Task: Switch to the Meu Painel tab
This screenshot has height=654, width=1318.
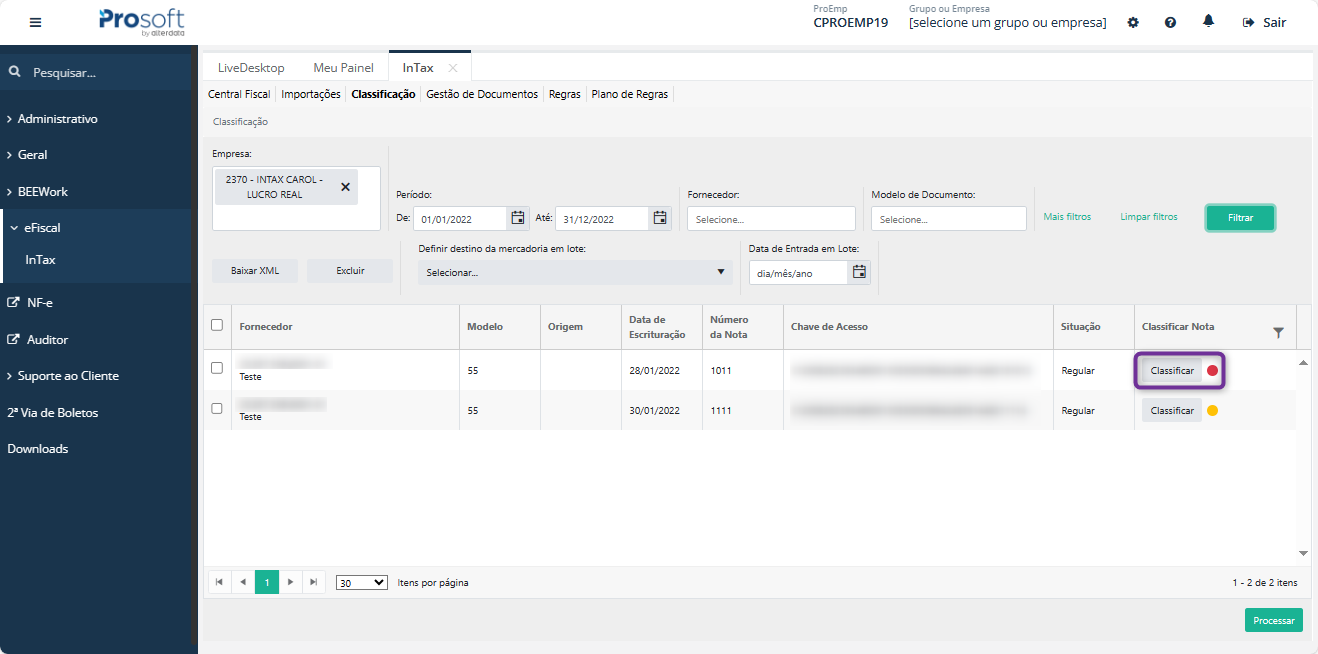Action: click(343, 68)
